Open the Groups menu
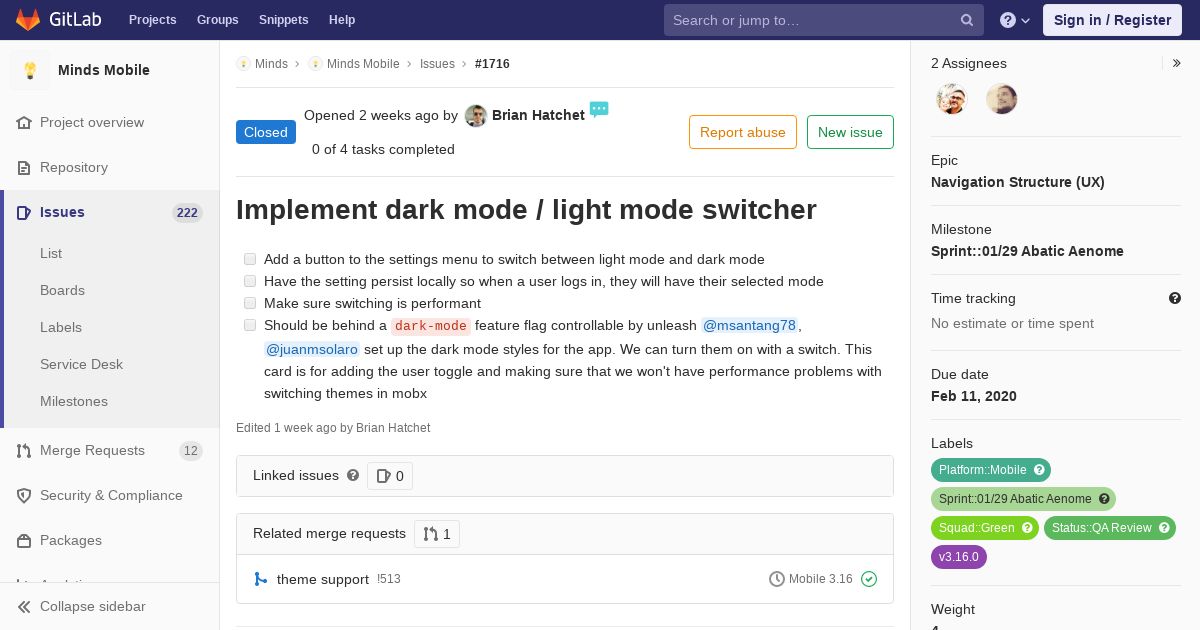 [217, 20]
